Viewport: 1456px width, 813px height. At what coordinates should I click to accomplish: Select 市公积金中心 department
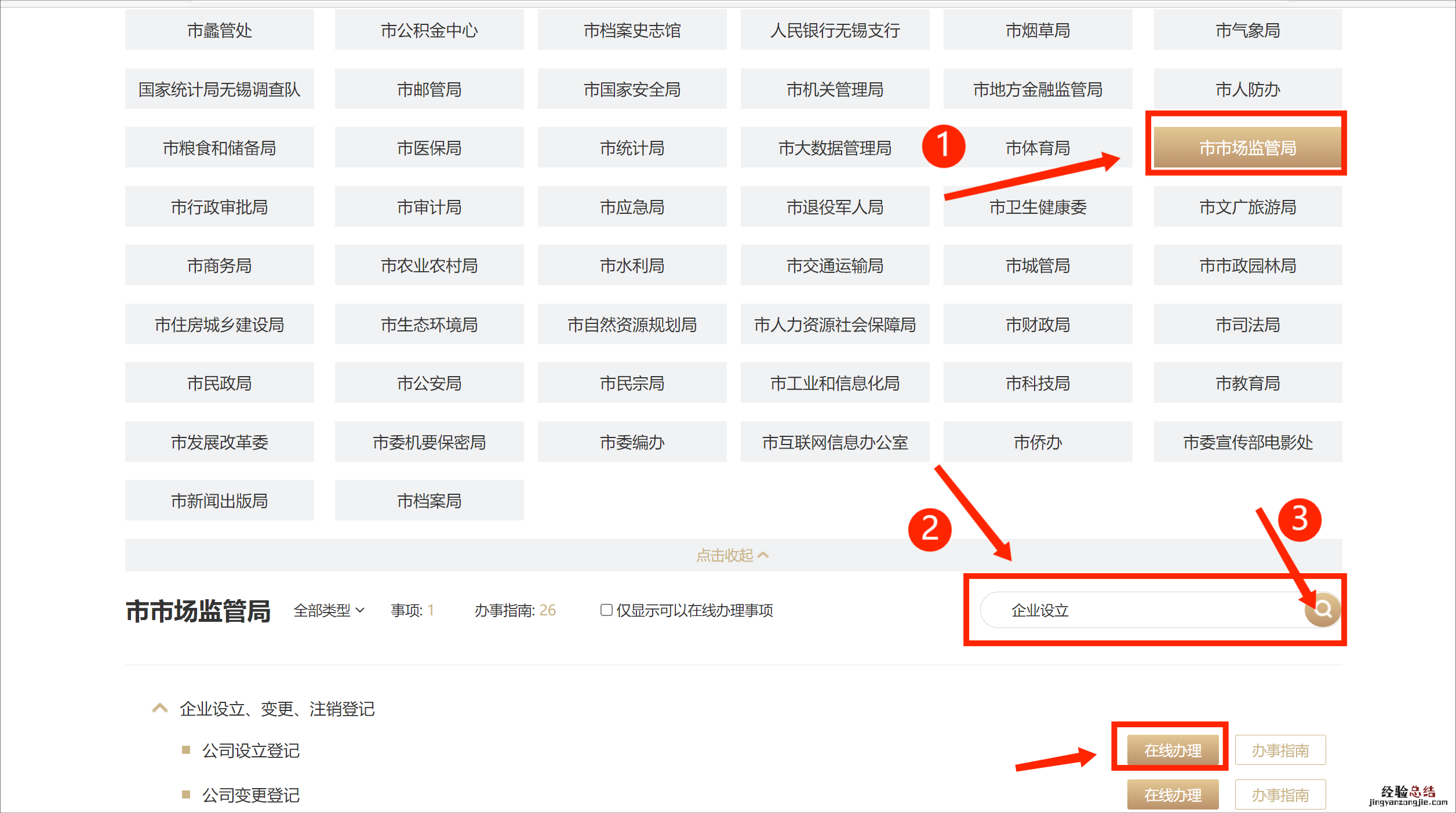pos(429,30)
